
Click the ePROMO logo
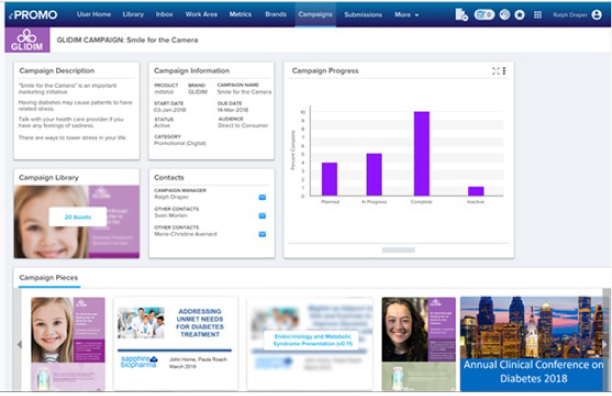coord(33,15)
